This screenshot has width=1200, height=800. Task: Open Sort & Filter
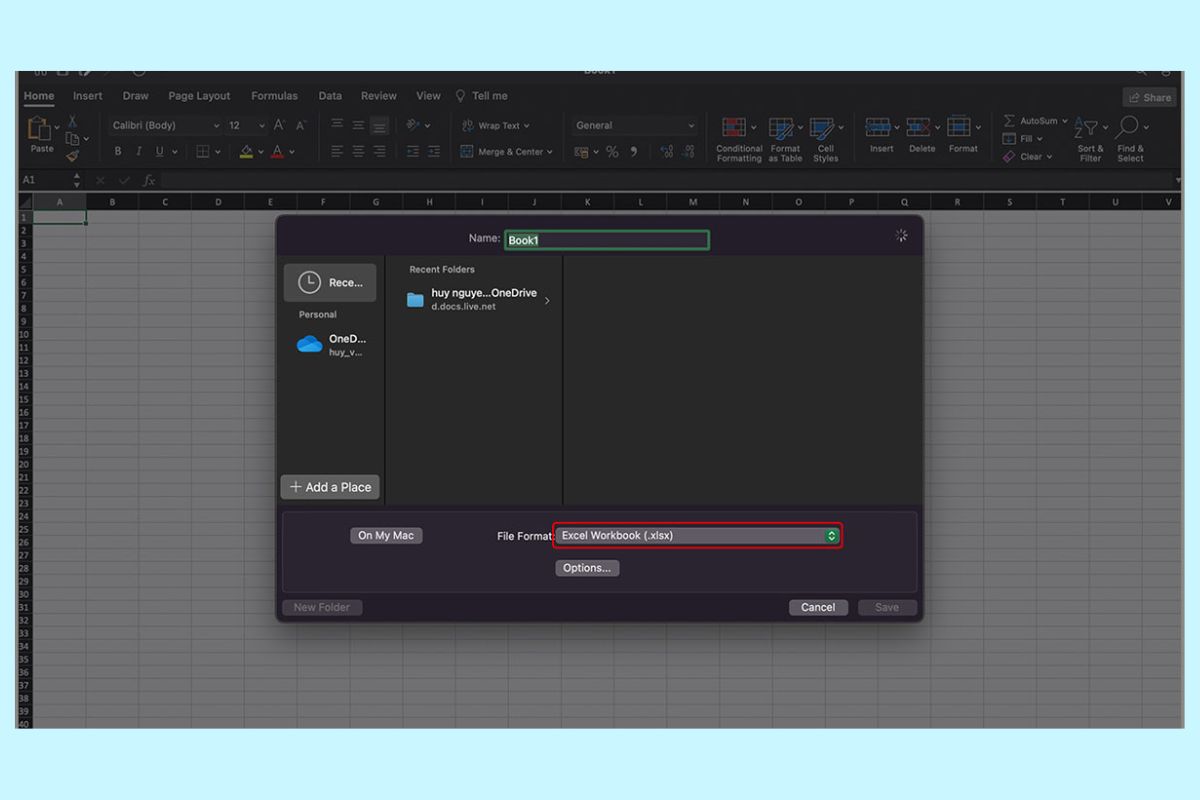point(1089,139)
